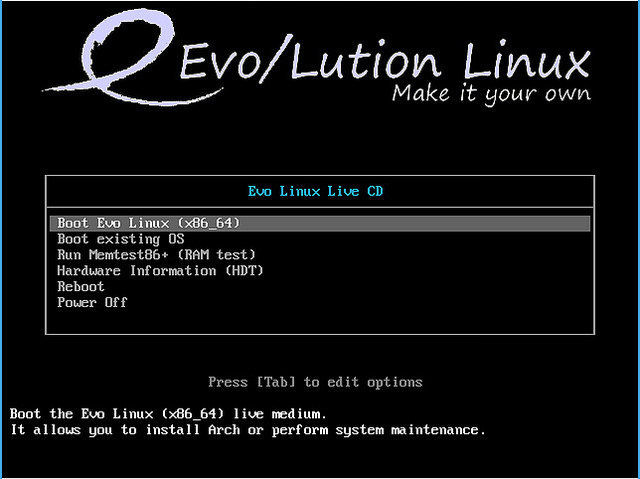Open Hardware Information (HDT)
Screen dimensions: 640x479
(160, 271)
